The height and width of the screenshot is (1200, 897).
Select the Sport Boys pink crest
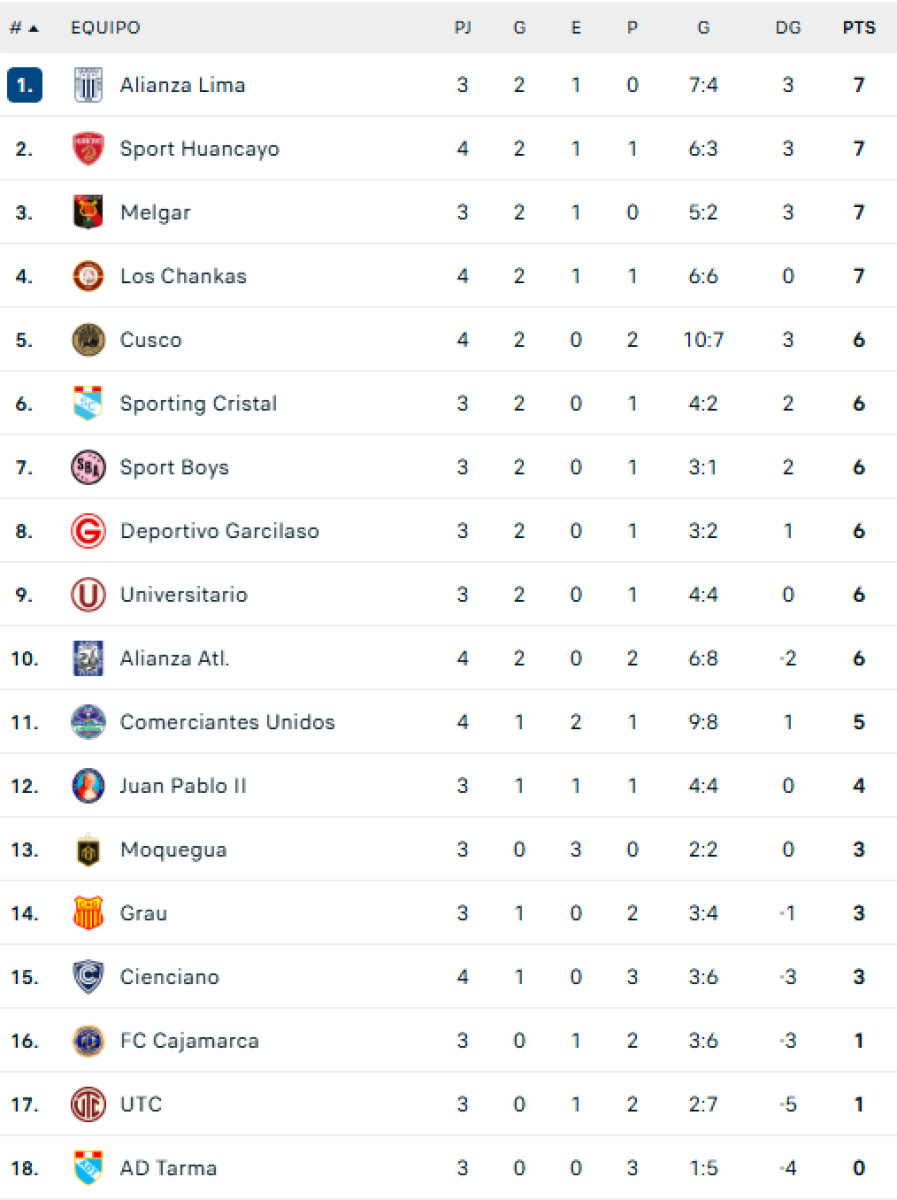(x=88, y=467)
